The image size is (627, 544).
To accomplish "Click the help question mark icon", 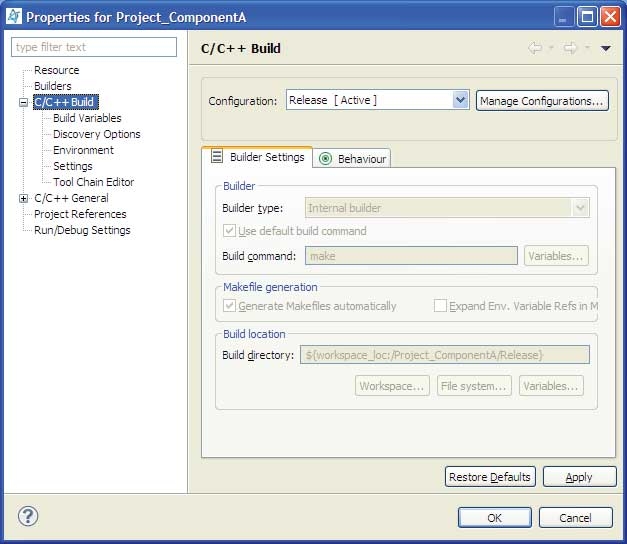I will 28,517.
